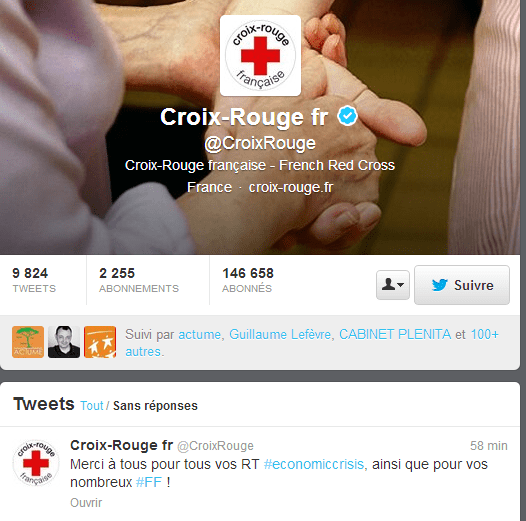Select the Sans réponses filter
Viewport: 526px width, 521px height.
155,406
